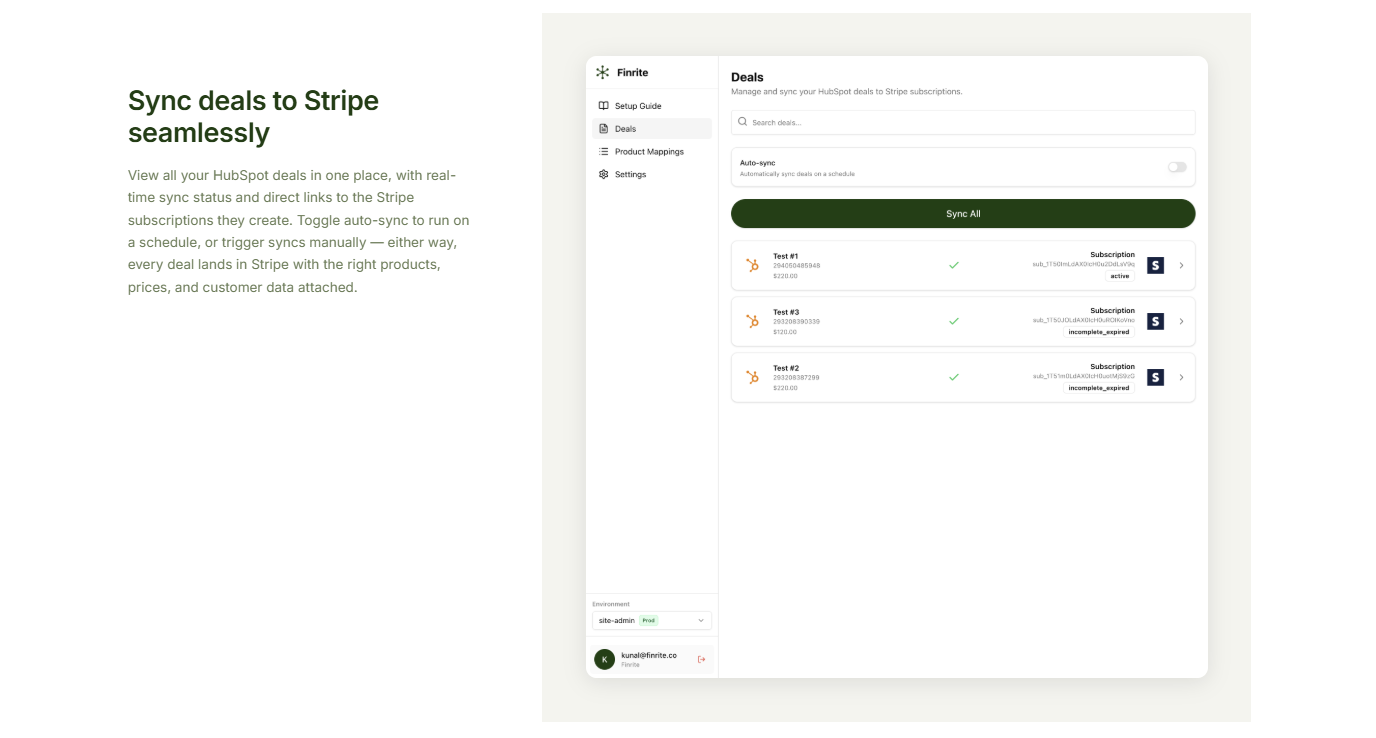The width and height of the screenshot is (1376, 738).
Task: Click the green sync checkmark on Test #1
Action: [954, 266]
